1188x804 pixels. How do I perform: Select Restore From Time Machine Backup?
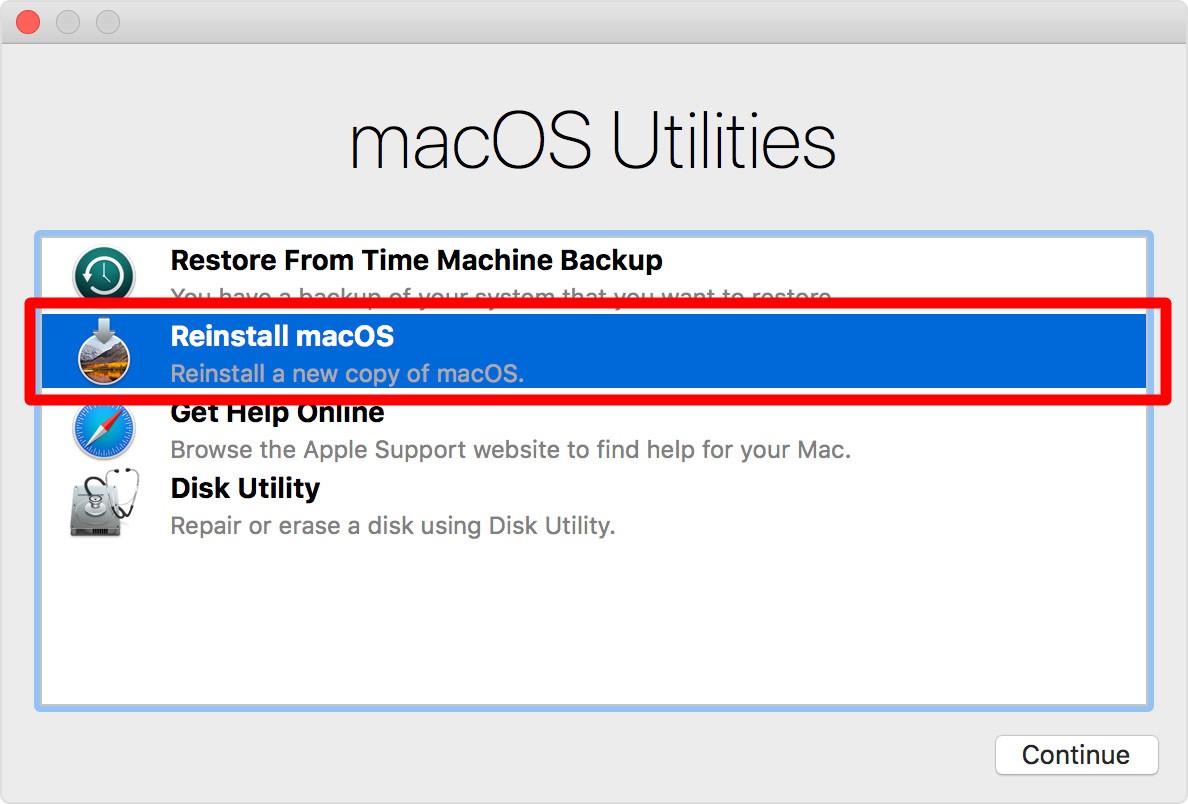(416, 260)
